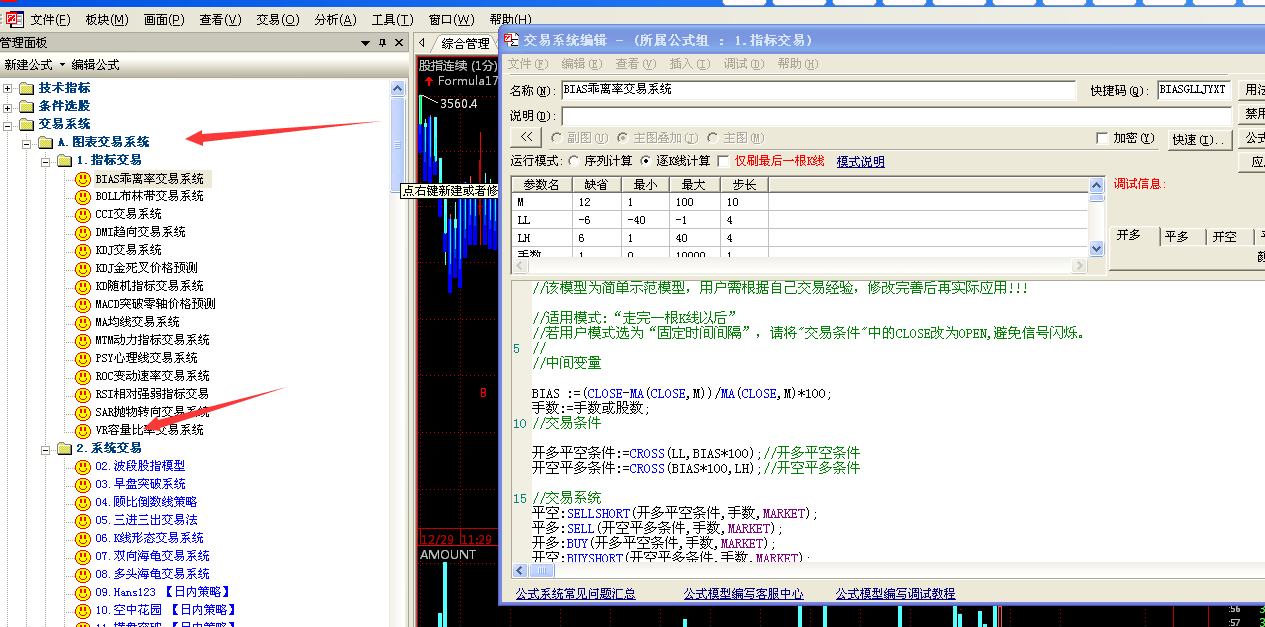The width and height of the screenshot is (1265, 627).
Task: Choose the 主图 radio option
Action: pyautogui.click(x=712, y=138)
